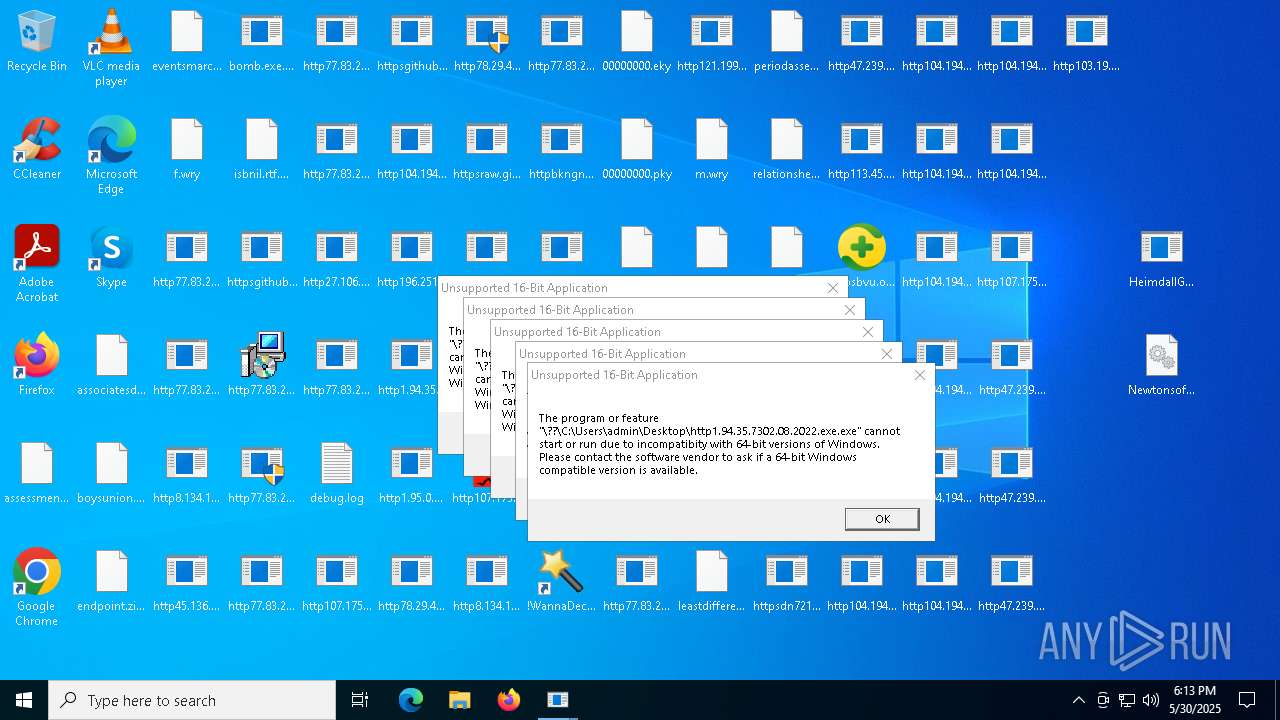Image resolution: width=1280 pixels, height=720 pixels.
Task: Open the clock showing 6:13 PM
Action: 1195,700
